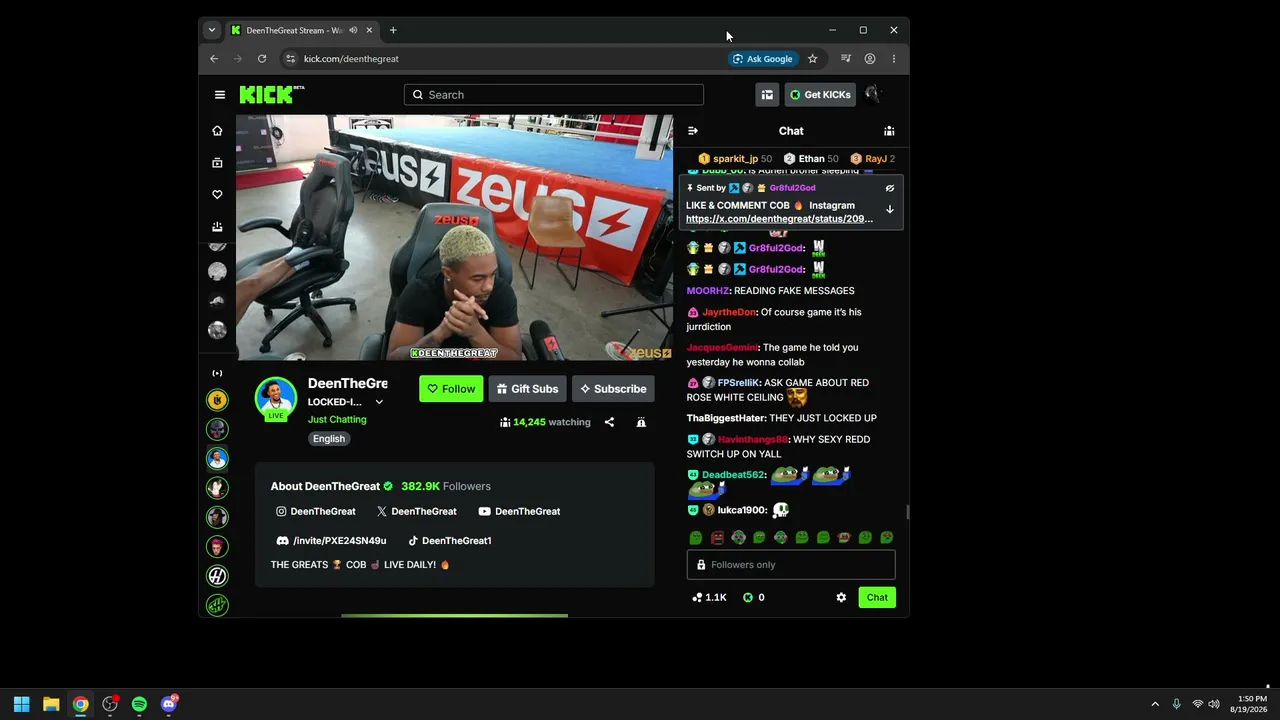The height and width of the screenshot is (720, 1280).
Task: Open DeenTheGreat YouTube link
Action: coord(519,511)
